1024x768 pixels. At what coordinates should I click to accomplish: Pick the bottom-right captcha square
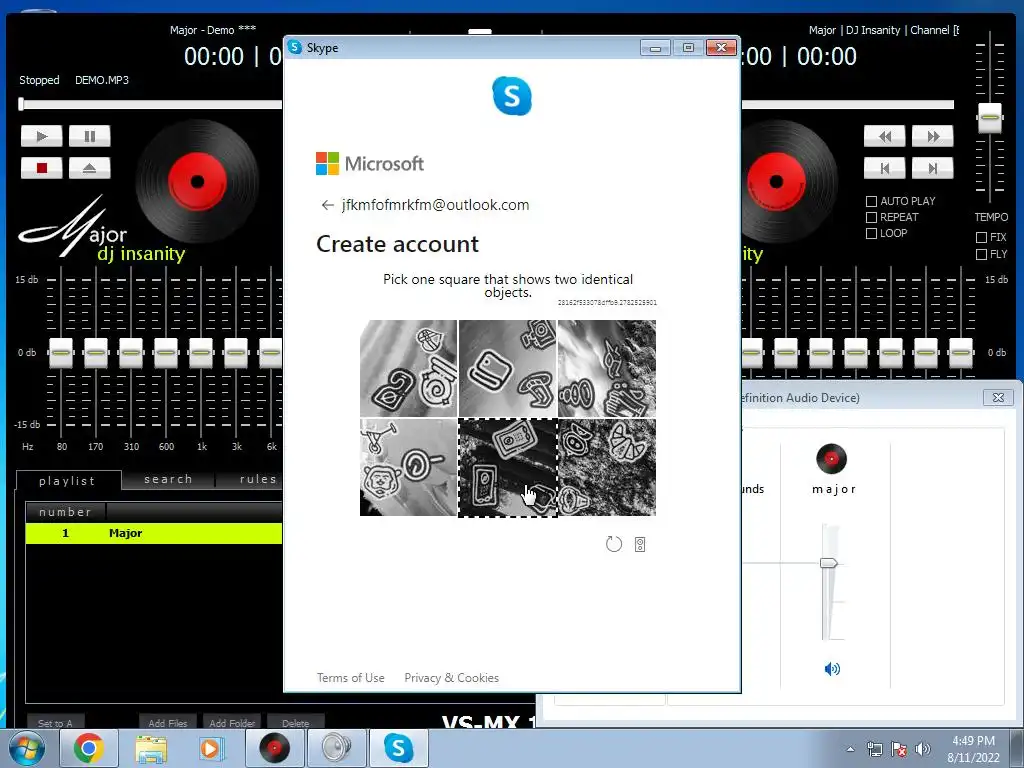coord(607,468)
